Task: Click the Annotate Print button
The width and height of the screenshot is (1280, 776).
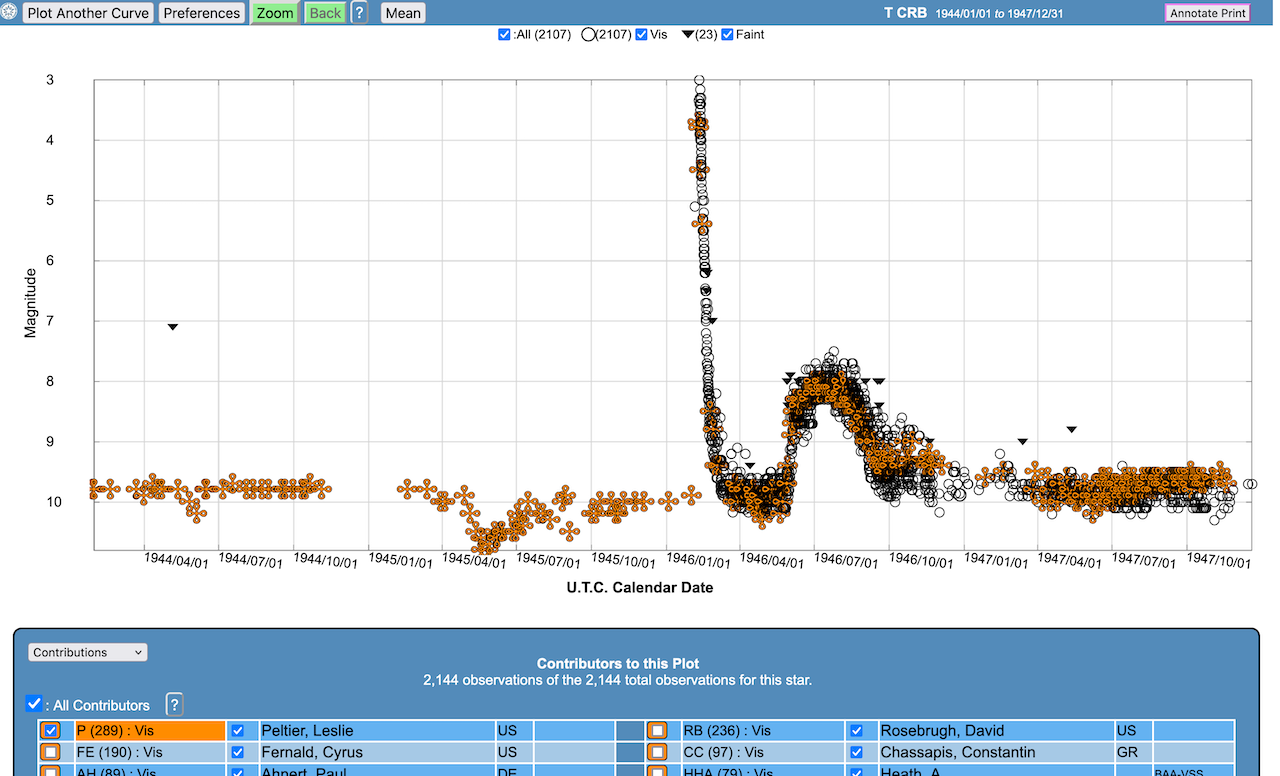Action: pos(1207,14)
